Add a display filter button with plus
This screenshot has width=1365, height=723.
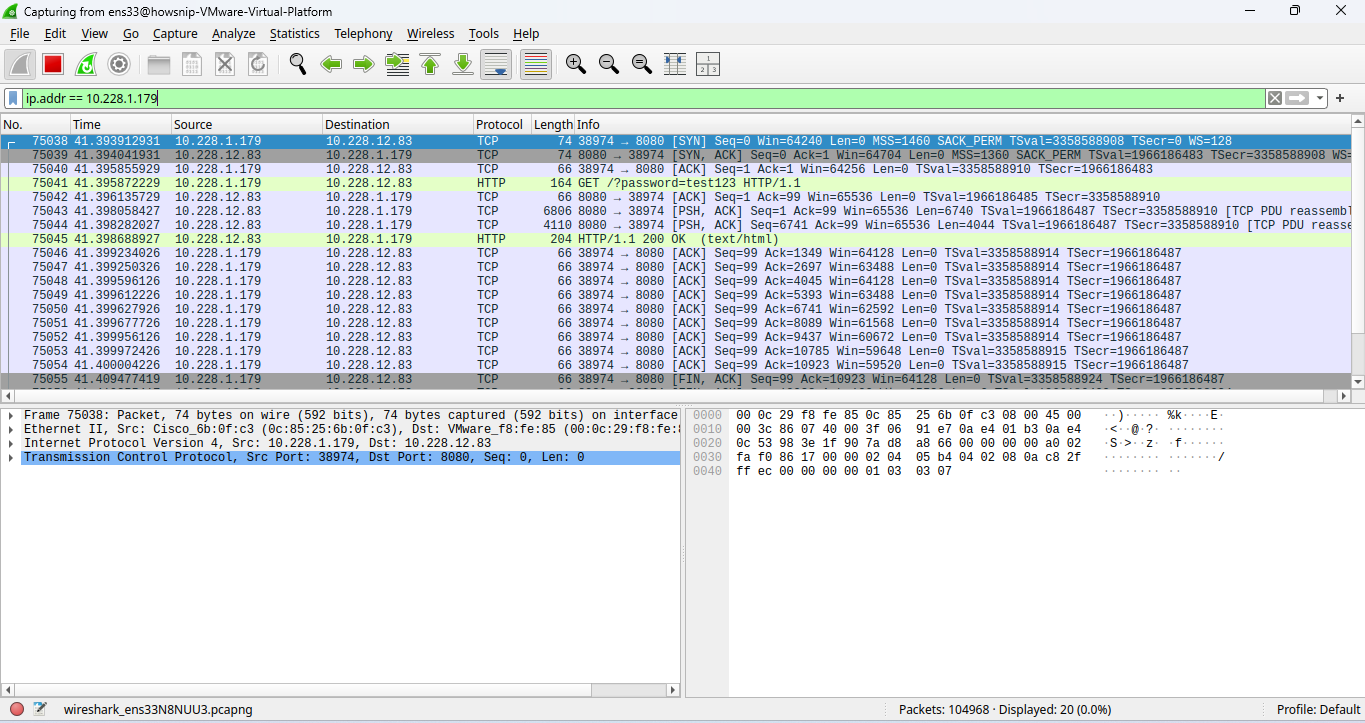[x=1340, y=98]
